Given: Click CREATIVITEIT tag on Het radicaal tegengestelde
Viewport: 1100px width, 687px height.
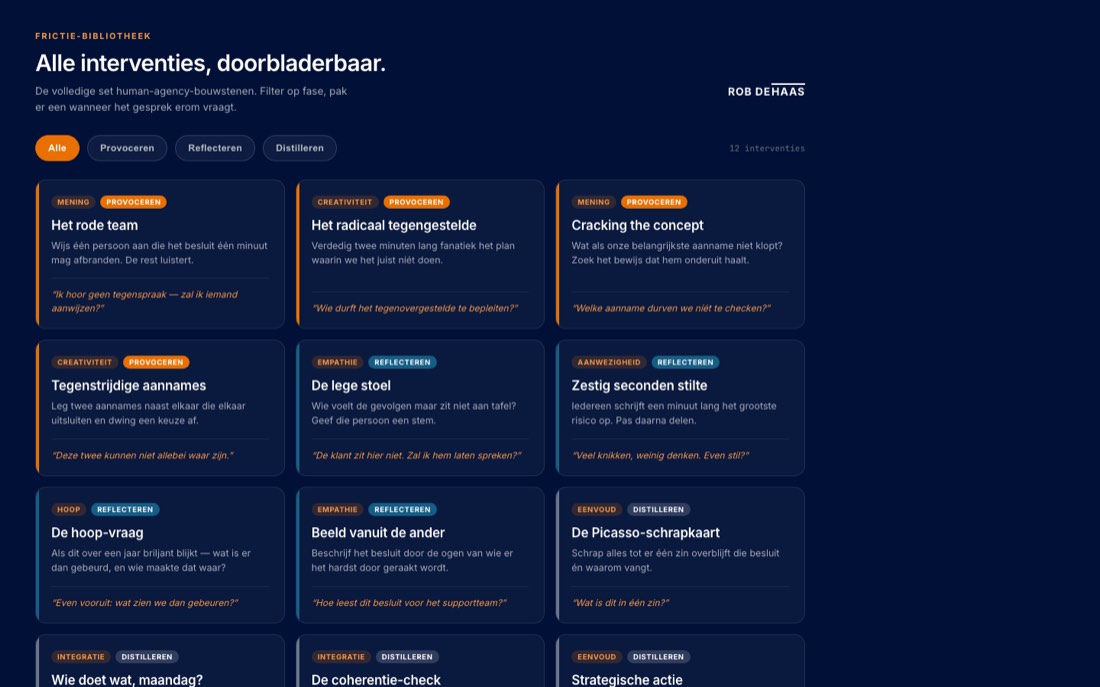Looking at the screenshot, I should tap(344, 202).
